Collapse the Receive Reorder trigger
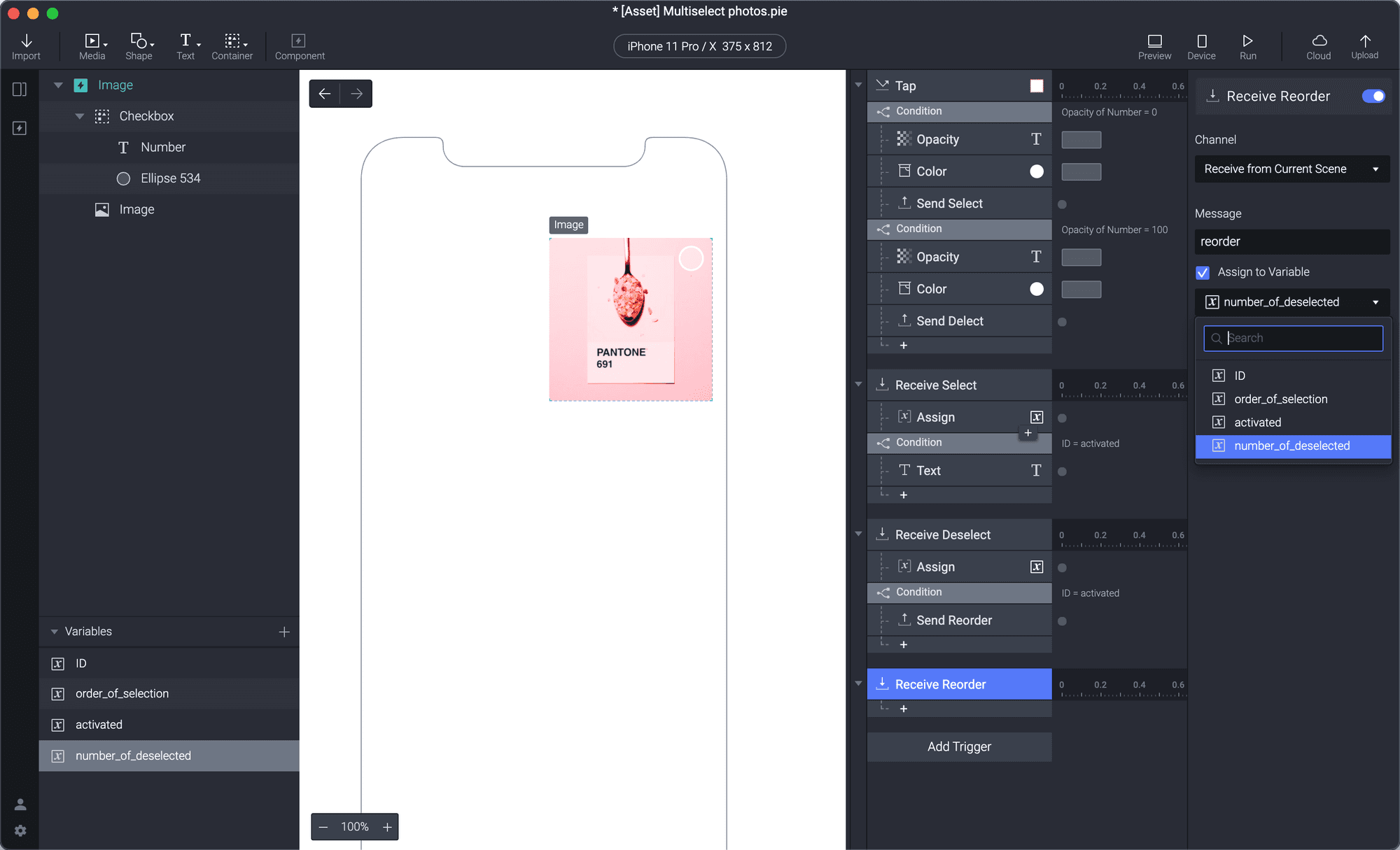Viewport: 1400px width, 850px height. 858,683
